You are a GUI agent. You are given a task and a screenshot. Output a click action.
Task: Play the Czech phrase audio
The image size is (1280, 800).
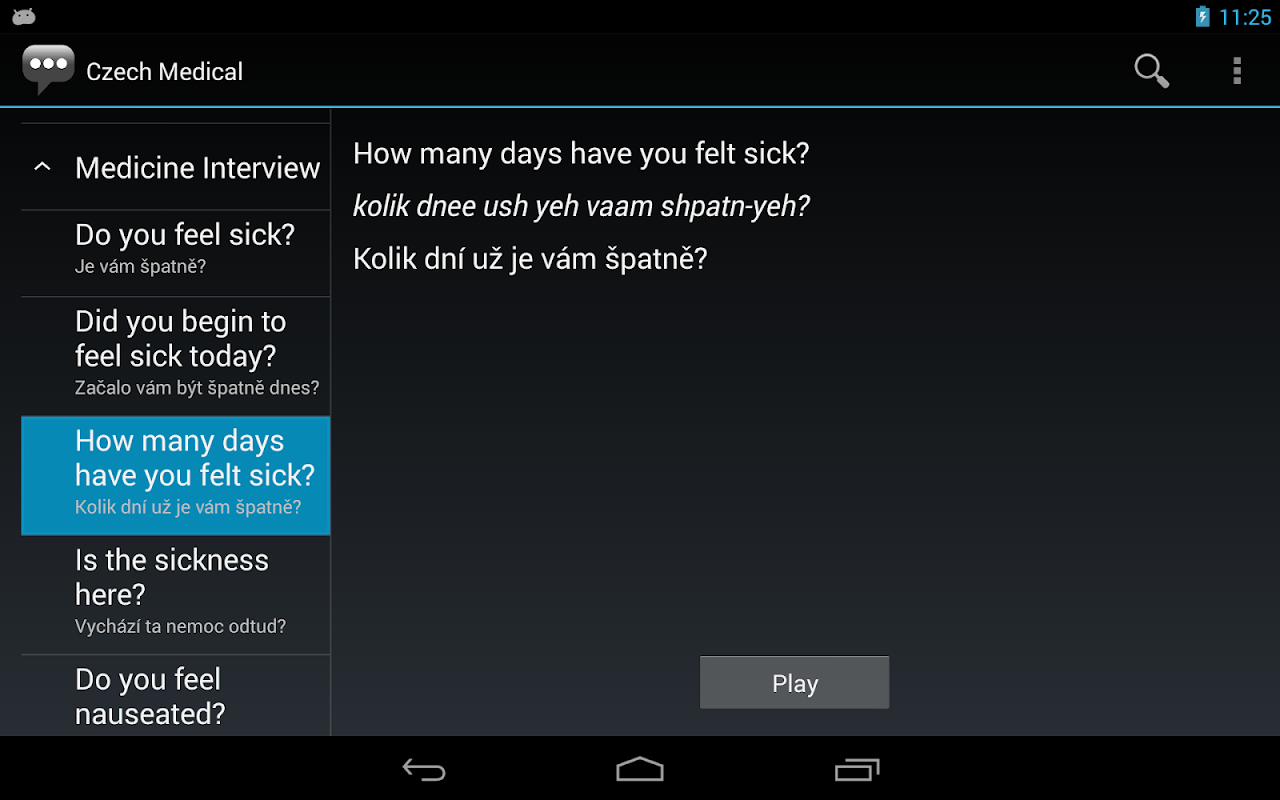(x=795, y=683)
